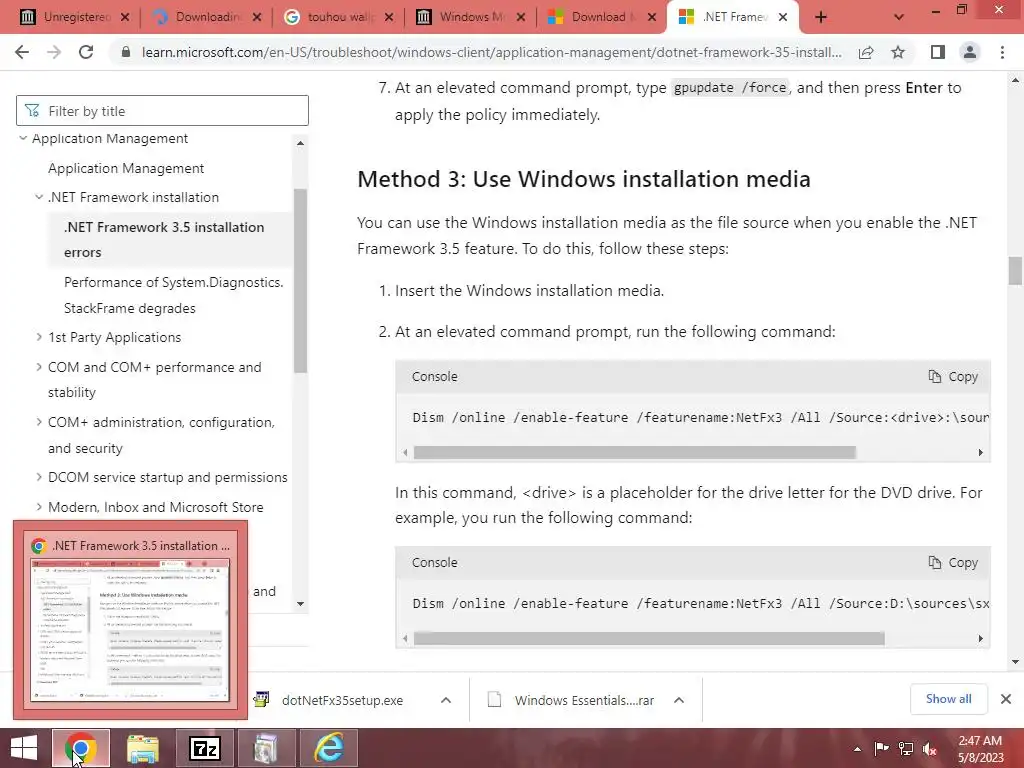Open 7-Zip from the taskbar
The width and height of the screenshot is (1024, 768).
pos(204,748)
